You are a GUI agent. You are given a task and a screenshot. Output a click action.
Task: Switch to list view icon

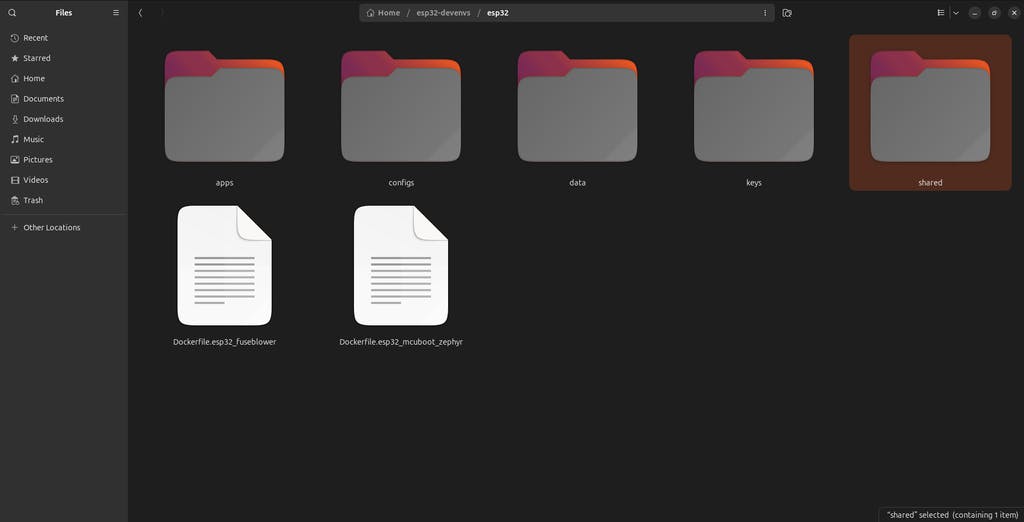click(940, 12)
